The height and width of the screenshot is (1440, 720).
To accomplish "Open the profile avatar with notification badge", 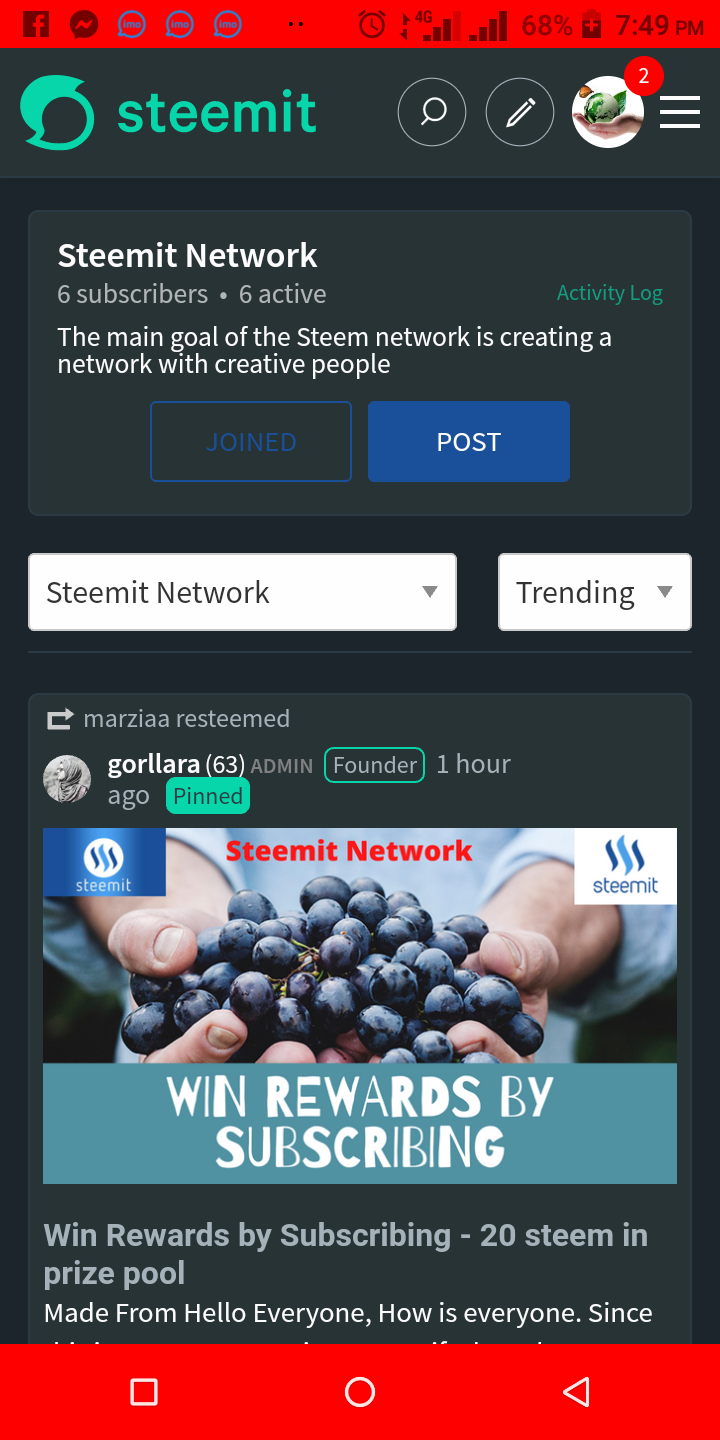I will 608,112.
